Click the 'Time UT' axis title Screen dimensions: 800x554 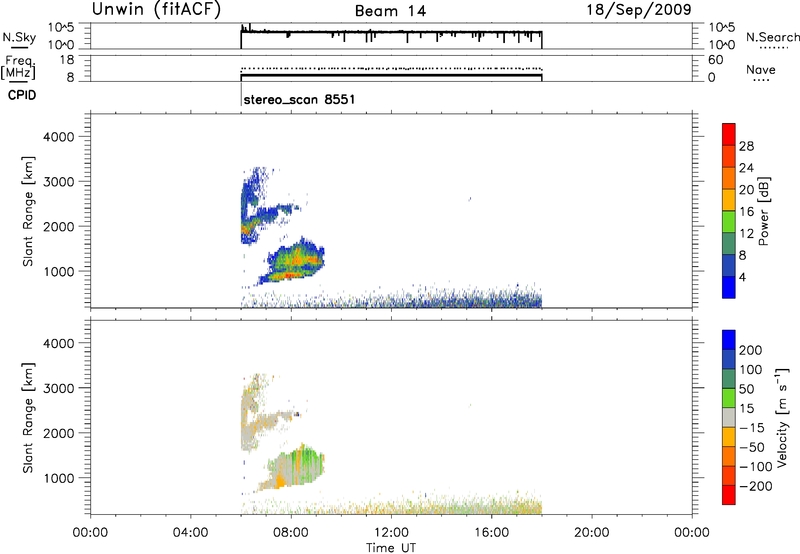(391, 548)
